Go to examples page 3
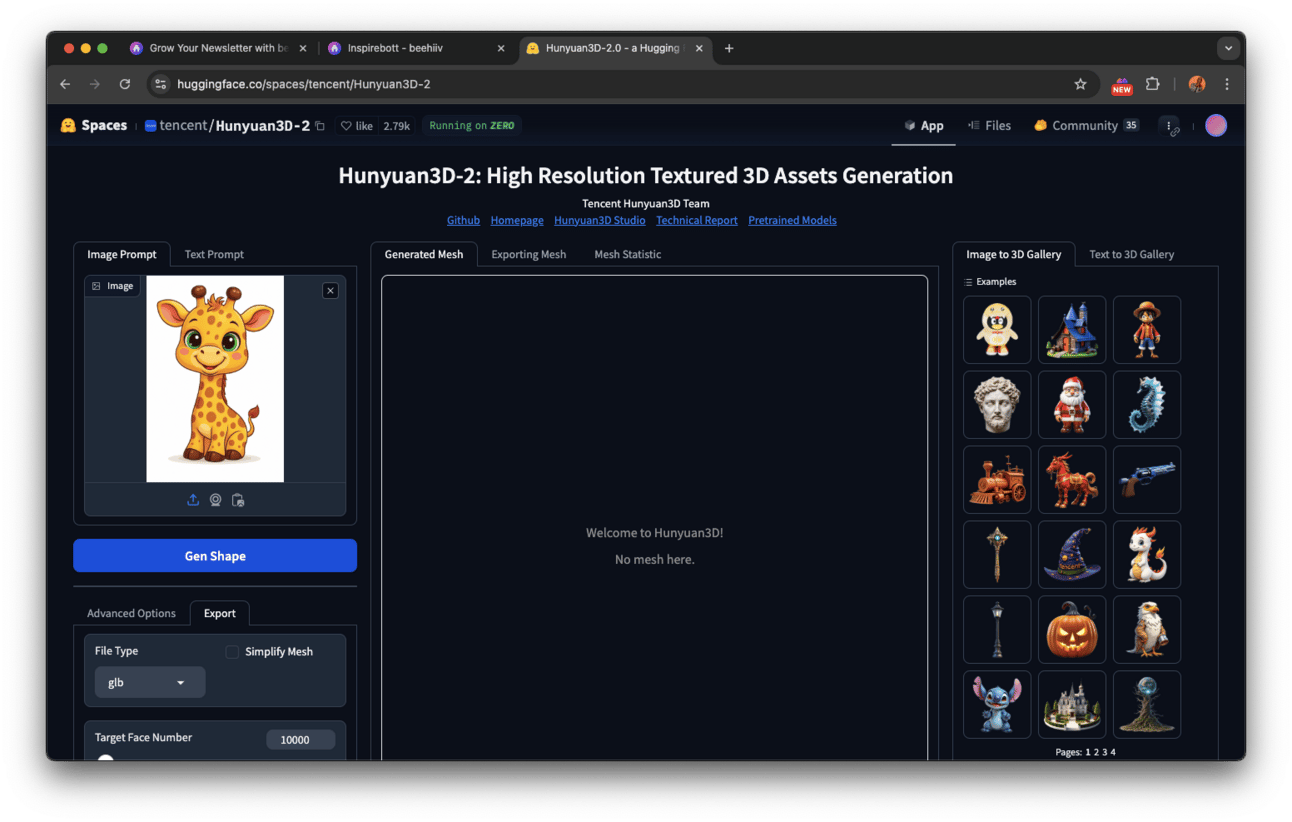This screenshot has width=1292, height=822. (1104, 752)
